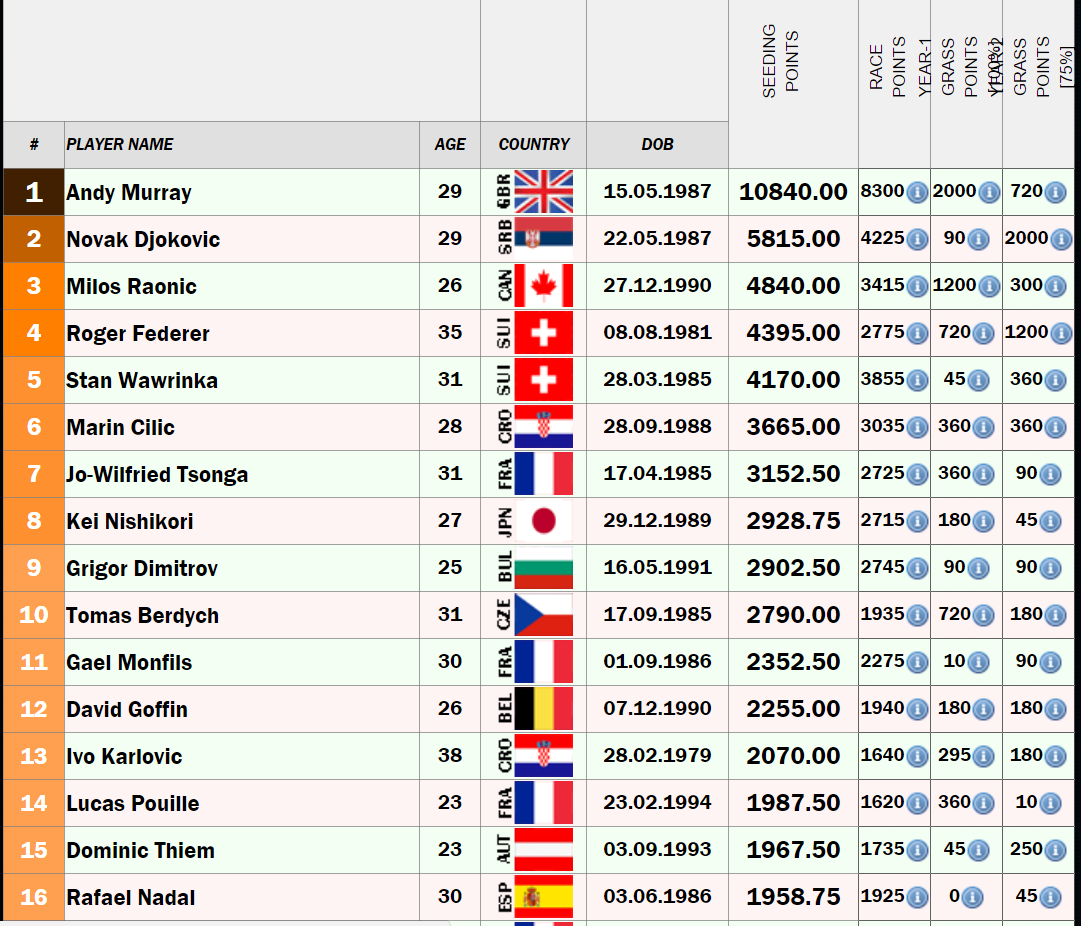Click the PLAYER NAME column header
Image resolution: width=1081 pixels, height=926 pixels.
pos(120,144)
